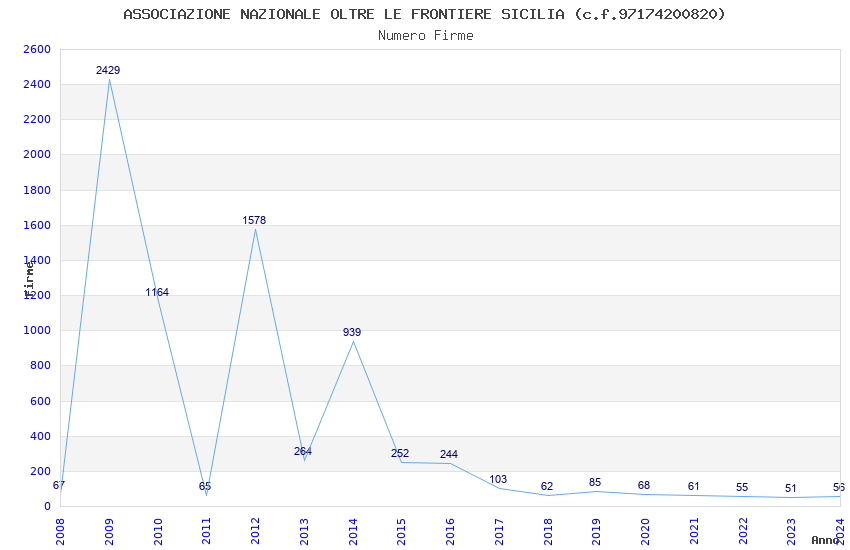Click the y-axis value 0

pyautogui.click(x=47, y=506)
